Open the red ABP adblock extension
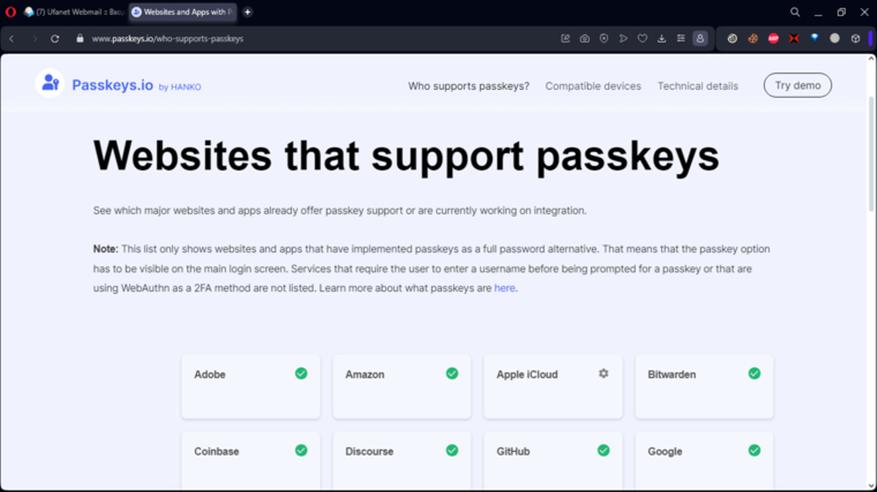This screenshot has height=492, width=877. 774,39
